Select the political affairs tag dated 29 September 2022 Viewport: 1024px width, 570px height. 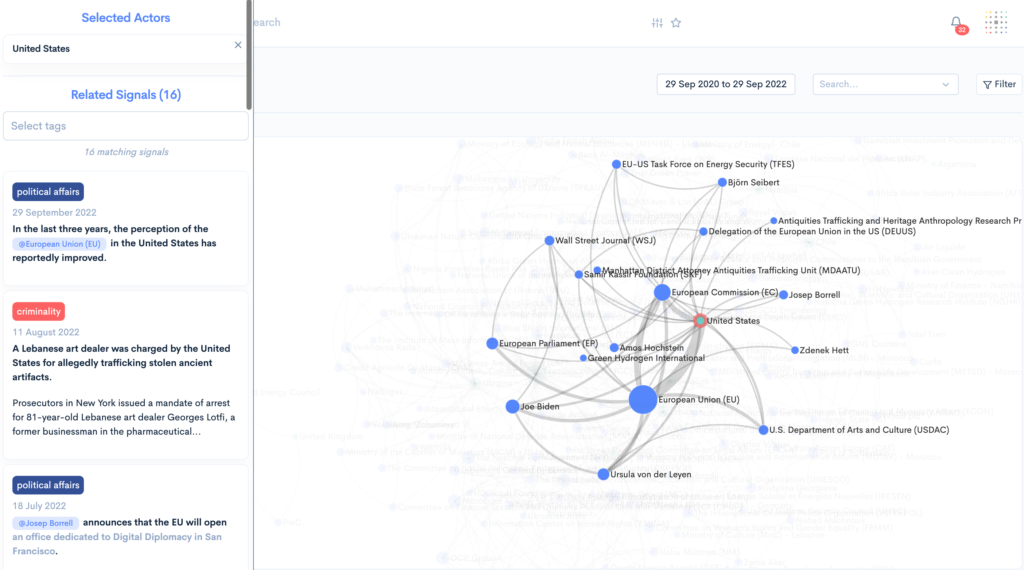(x=48, y=192)
